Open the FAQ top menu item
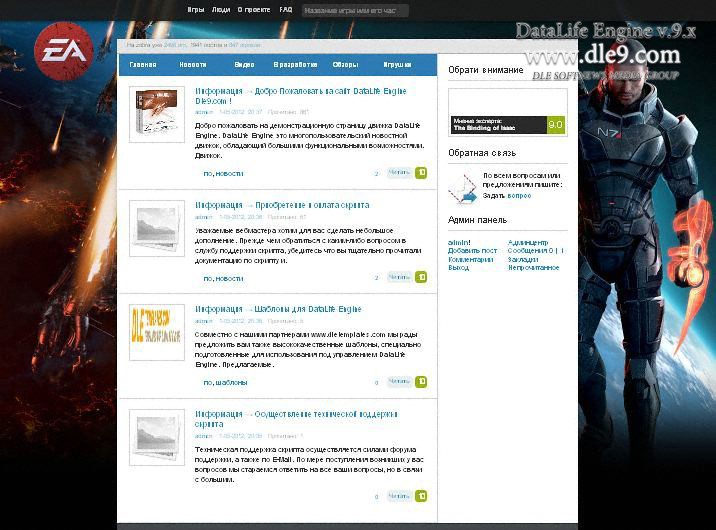 pos(286,10)
